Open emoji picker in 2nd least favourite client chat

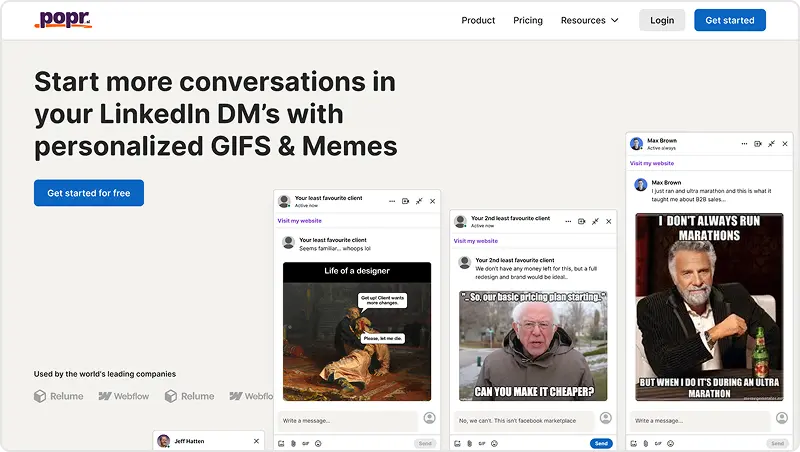click(x=494, y=443)
